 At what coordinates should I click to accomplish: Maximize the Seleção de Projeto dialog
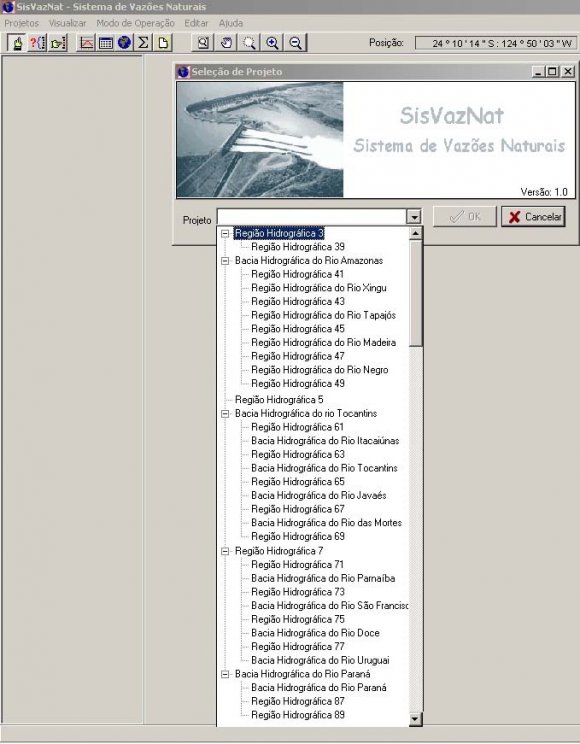(552, 72)
